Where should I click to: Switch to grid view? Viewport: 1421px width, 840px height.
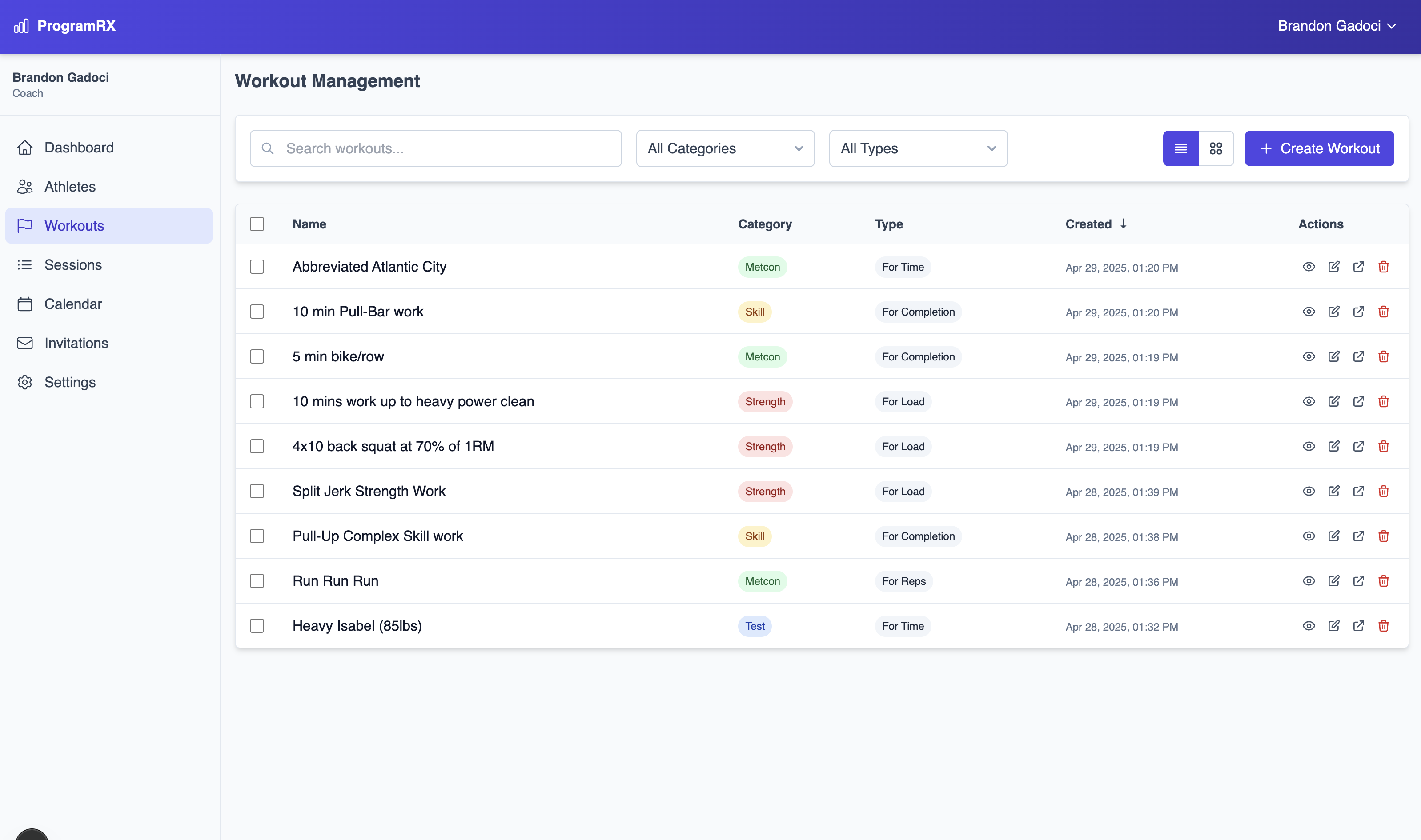pyautogui.click(x=1216, y=148)
